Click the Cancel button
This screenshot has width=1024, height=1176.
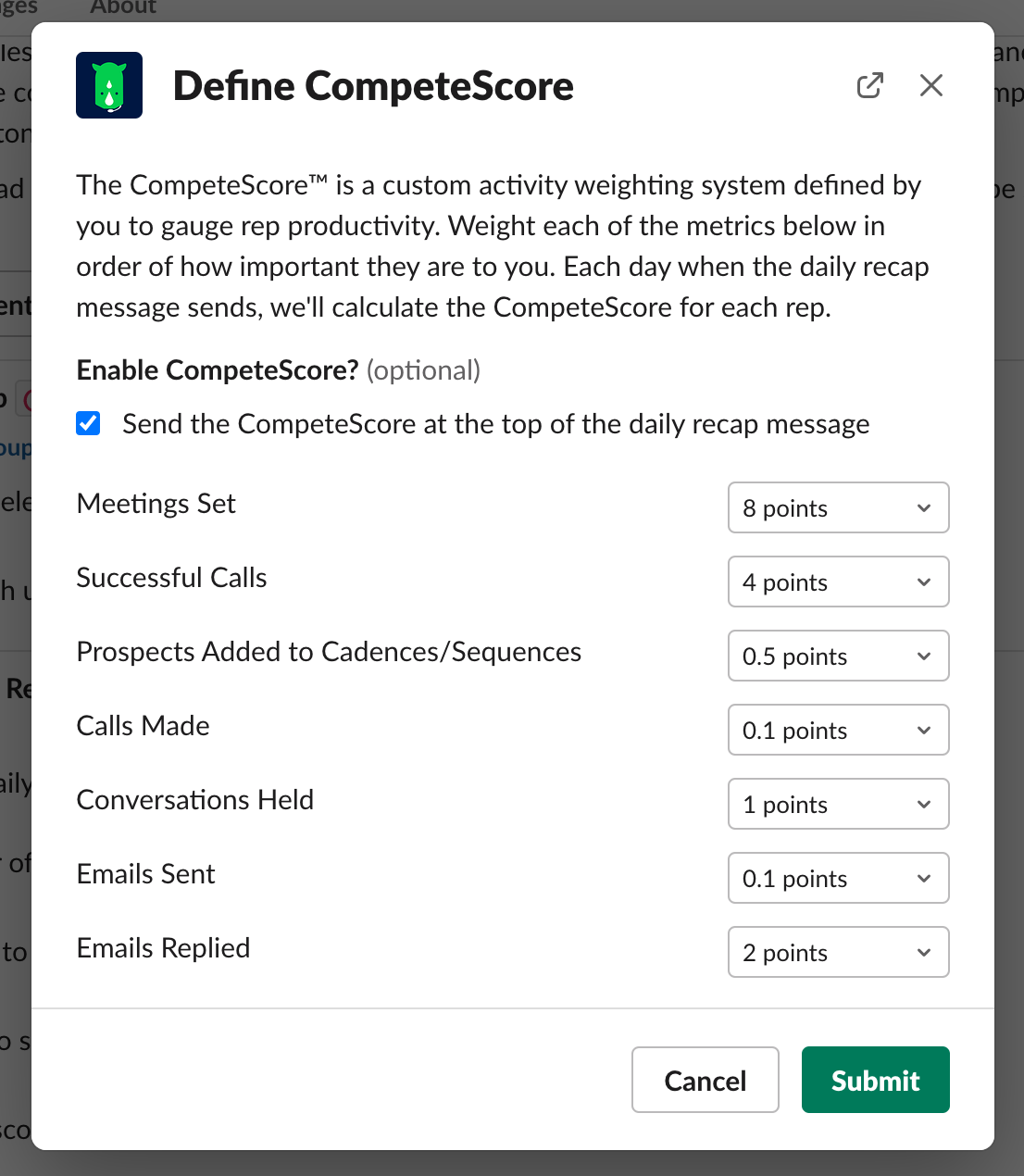coord(706,1080)
